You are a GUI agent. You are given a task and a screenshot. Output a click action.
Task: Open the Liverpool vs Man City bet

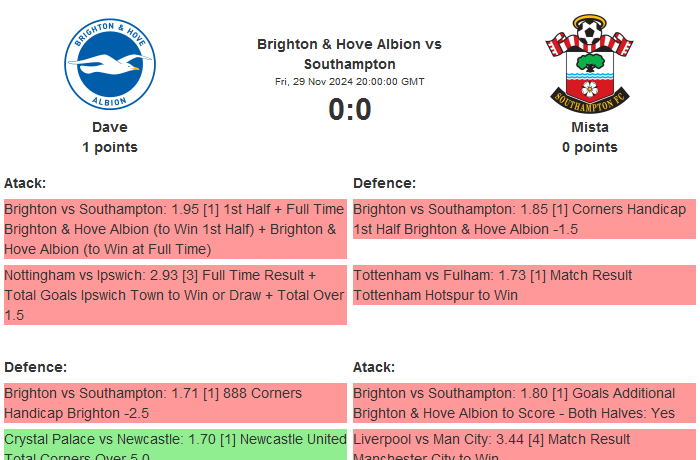524,445
